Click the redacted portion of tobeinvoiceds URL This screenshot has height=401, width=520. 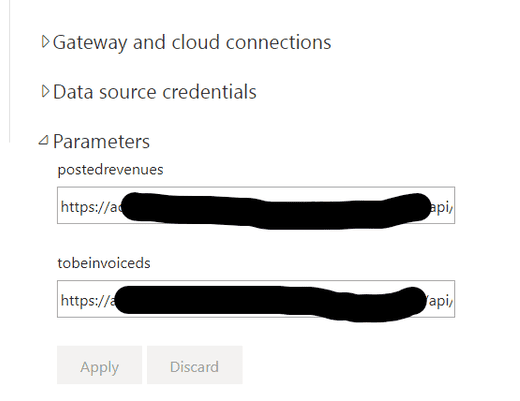[x=270, y=303]
